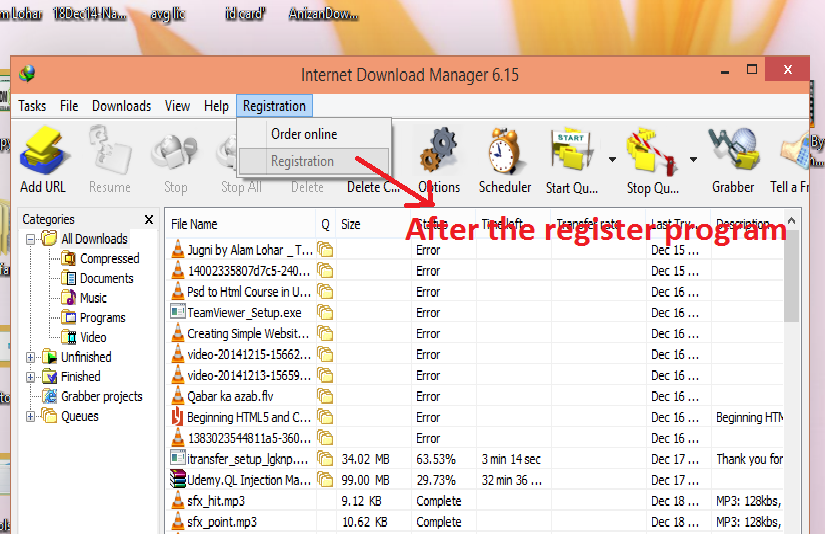Image resolution: width=825 pixels, height=534 pixels.
Task: Click the Stop Queue icon
Action: point(651,152)
